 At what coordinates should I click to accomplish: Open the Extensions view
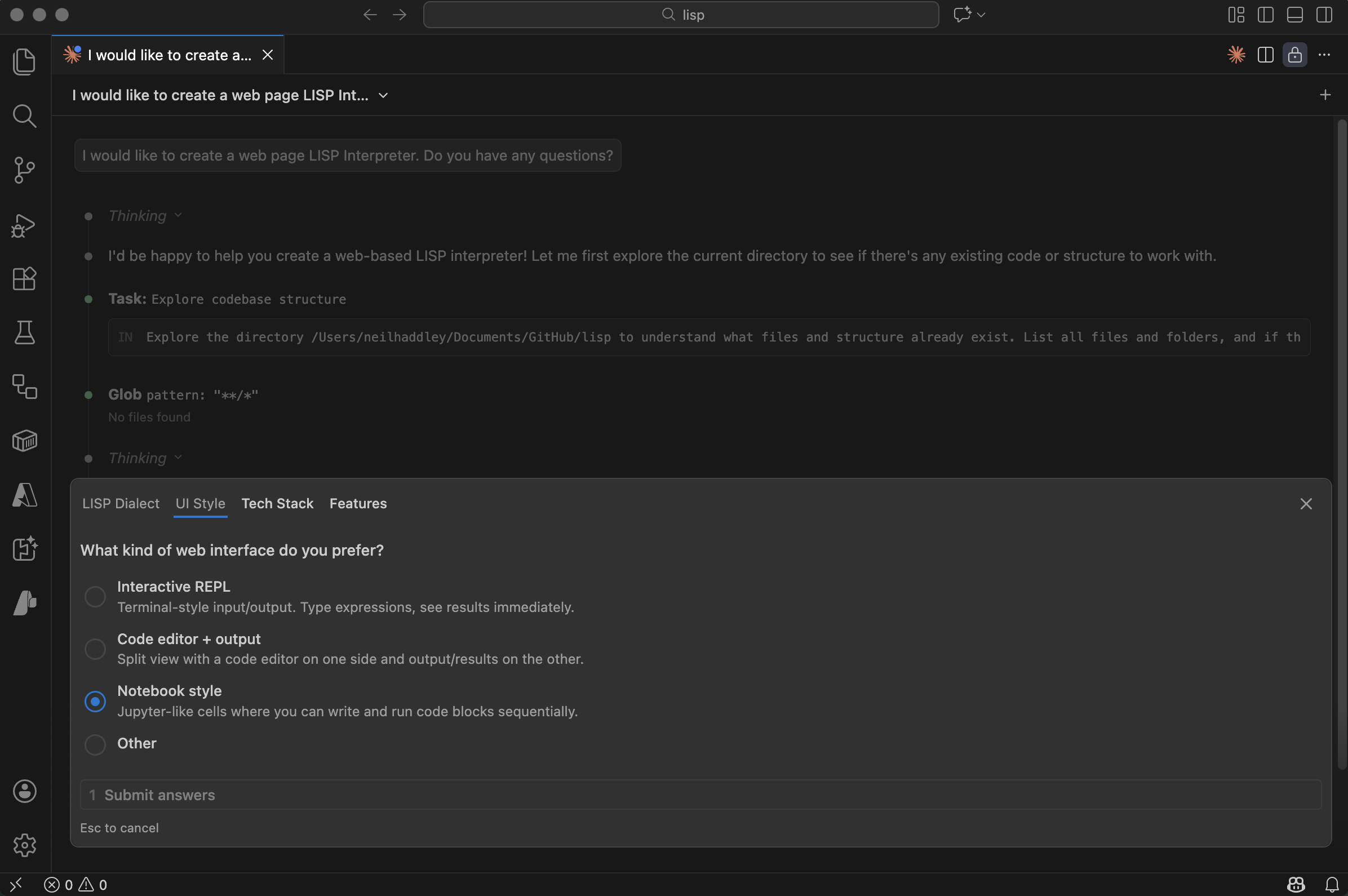click(24, 279)
